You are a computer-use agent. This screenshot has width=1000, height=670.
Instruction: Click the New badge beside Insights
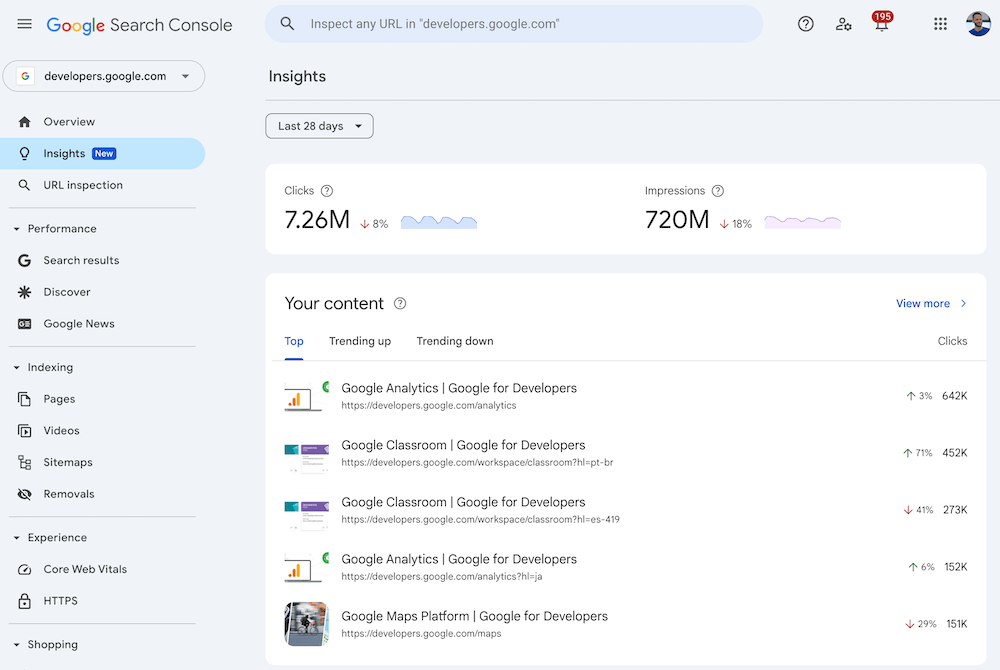(x=104, y=154)
